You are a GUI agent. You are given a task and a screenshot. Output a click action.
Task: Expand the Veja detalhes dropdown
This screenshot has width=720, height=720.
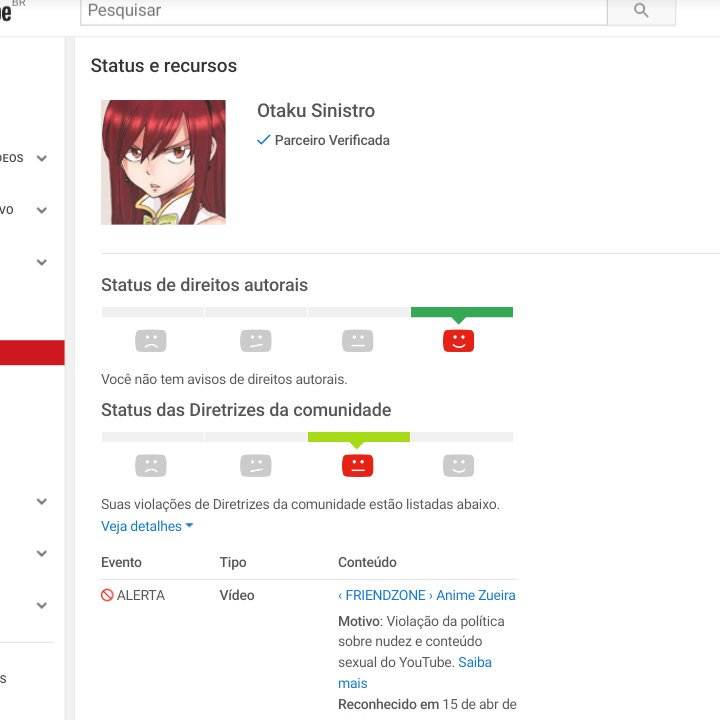point(147,526)
